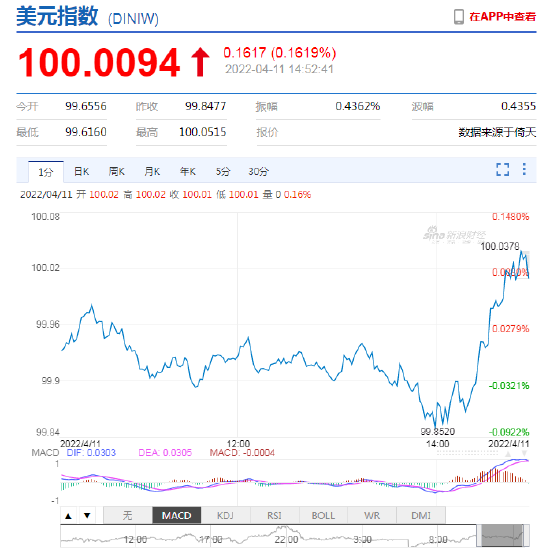Switch to the 月K tab

tap(152, 172)
